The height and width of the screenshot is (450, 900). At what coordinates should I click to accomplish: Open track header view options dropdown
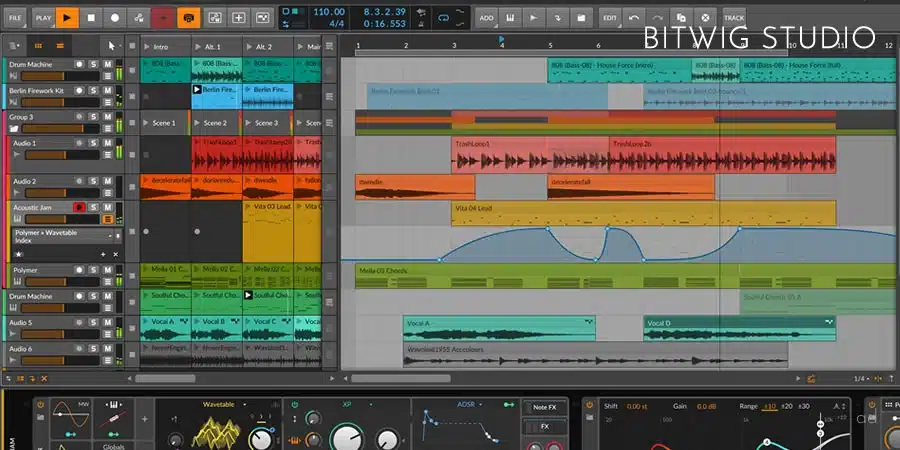point(14,45)
